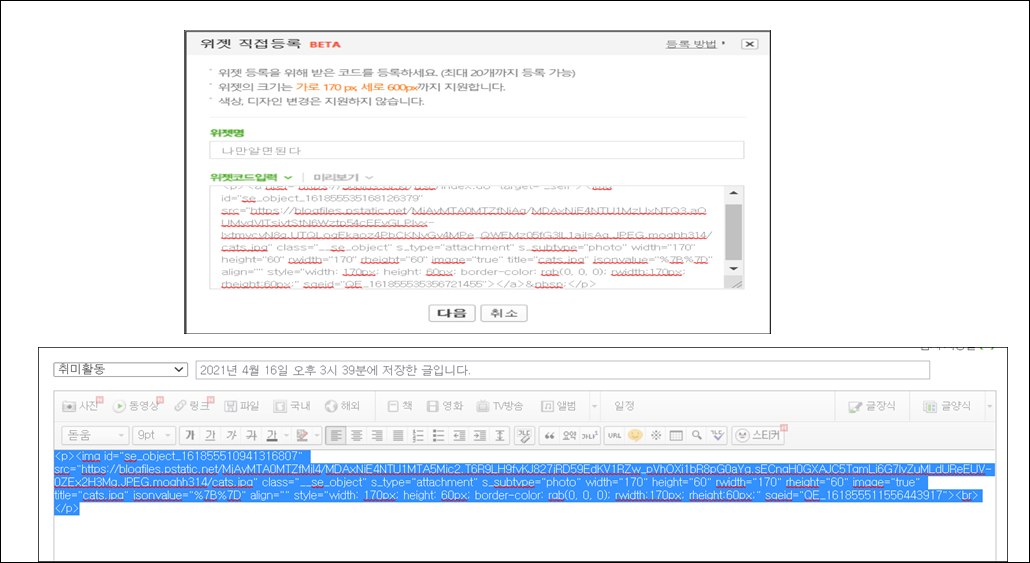The width and height of the screenshot is (1030, 563).
Task: Insert a table into the post
Action: (x=676, y=435)
